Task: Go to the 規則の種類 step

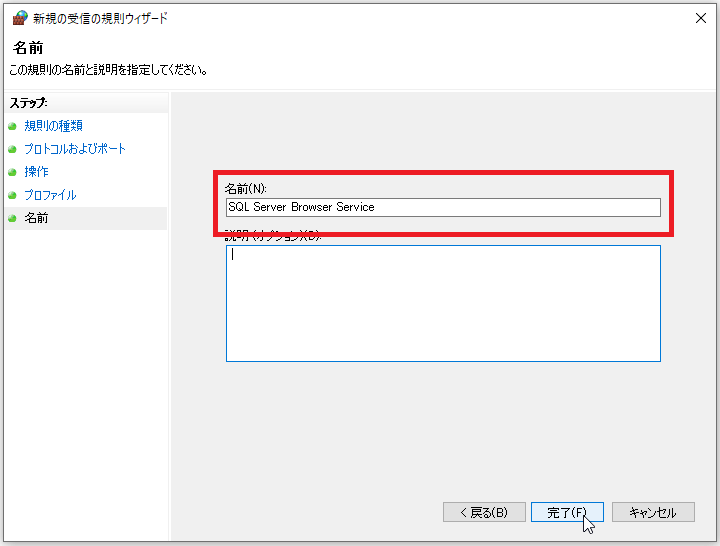Action: [53, 126]
